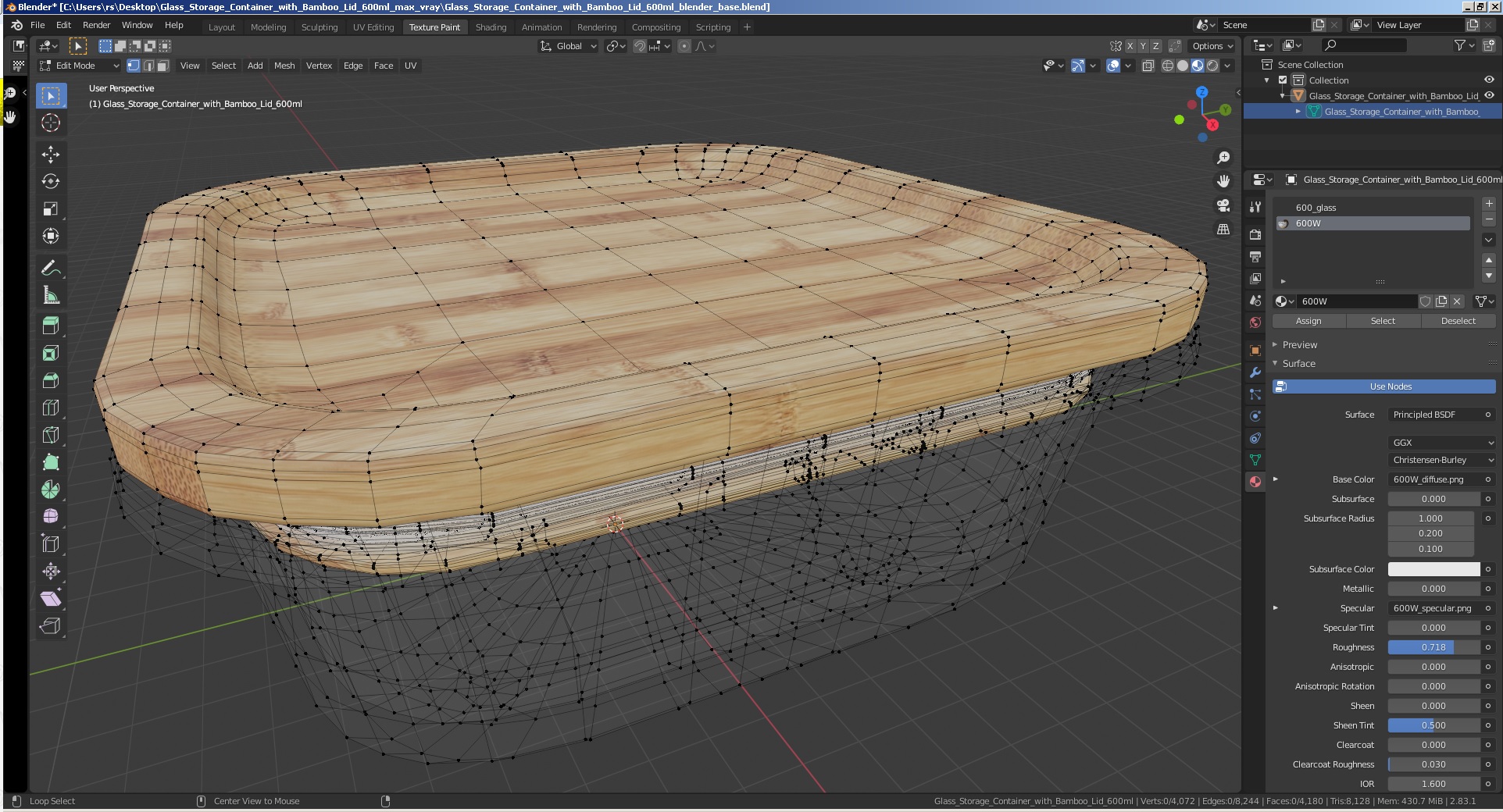Click the Deselect material button
The width and height of the screenshot is (1503, 812).
[x=1458, y=321]
